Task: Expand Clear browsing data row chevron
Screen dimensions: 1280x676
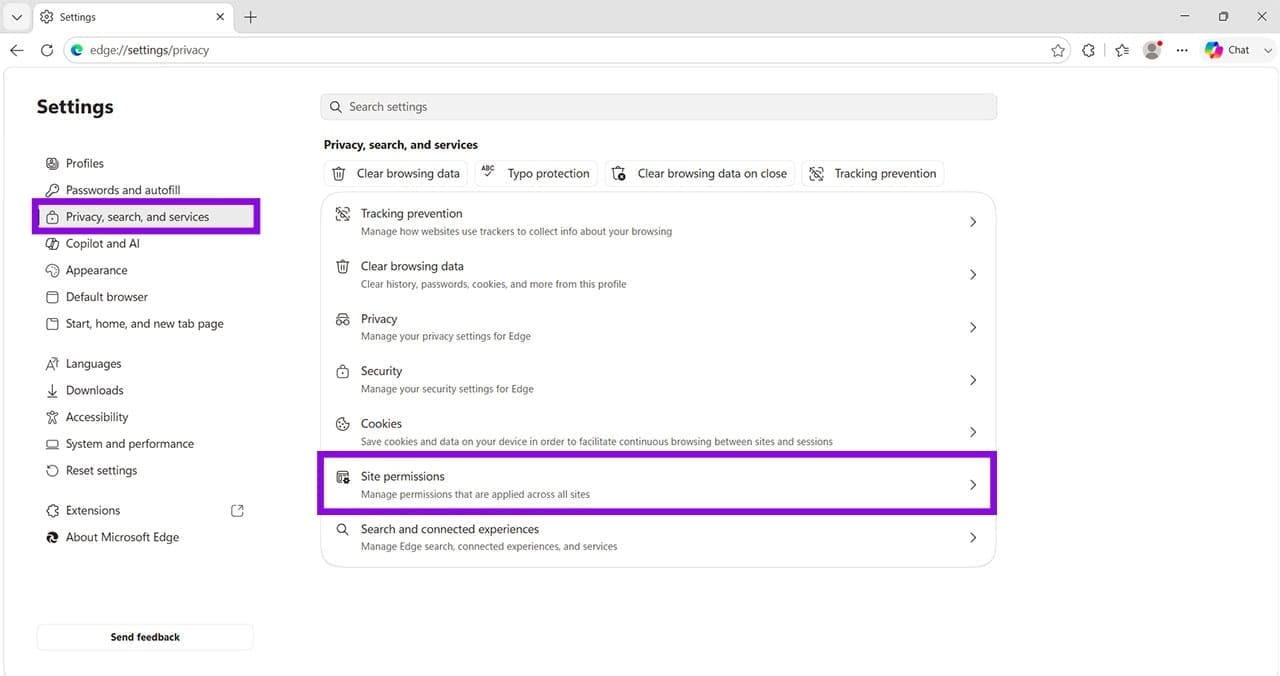Action: (973, 275)
